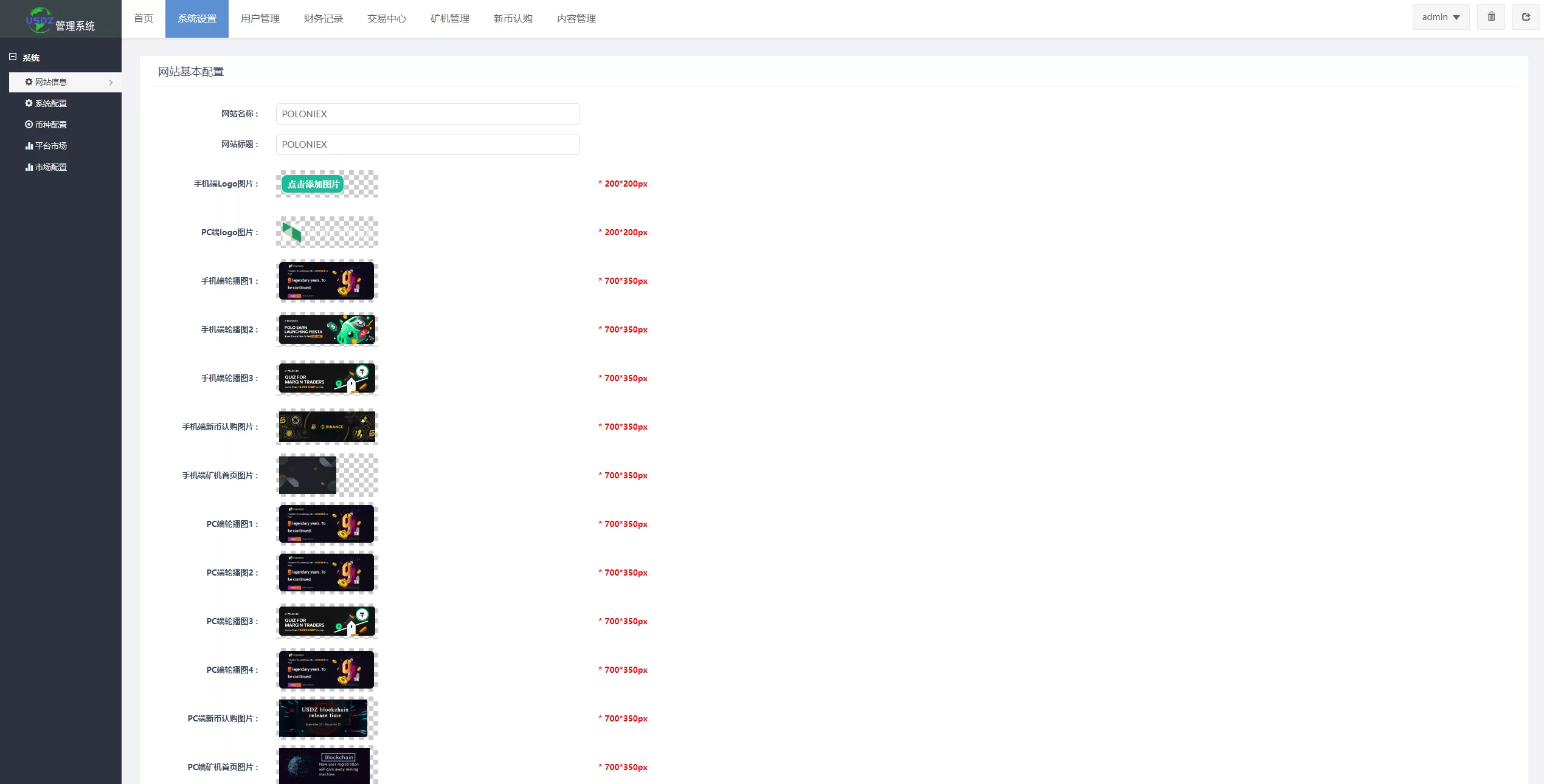Open the admin user dropdown
Image resolution: width=1544 pixels, height=784 pixels.
(1440, 17)
